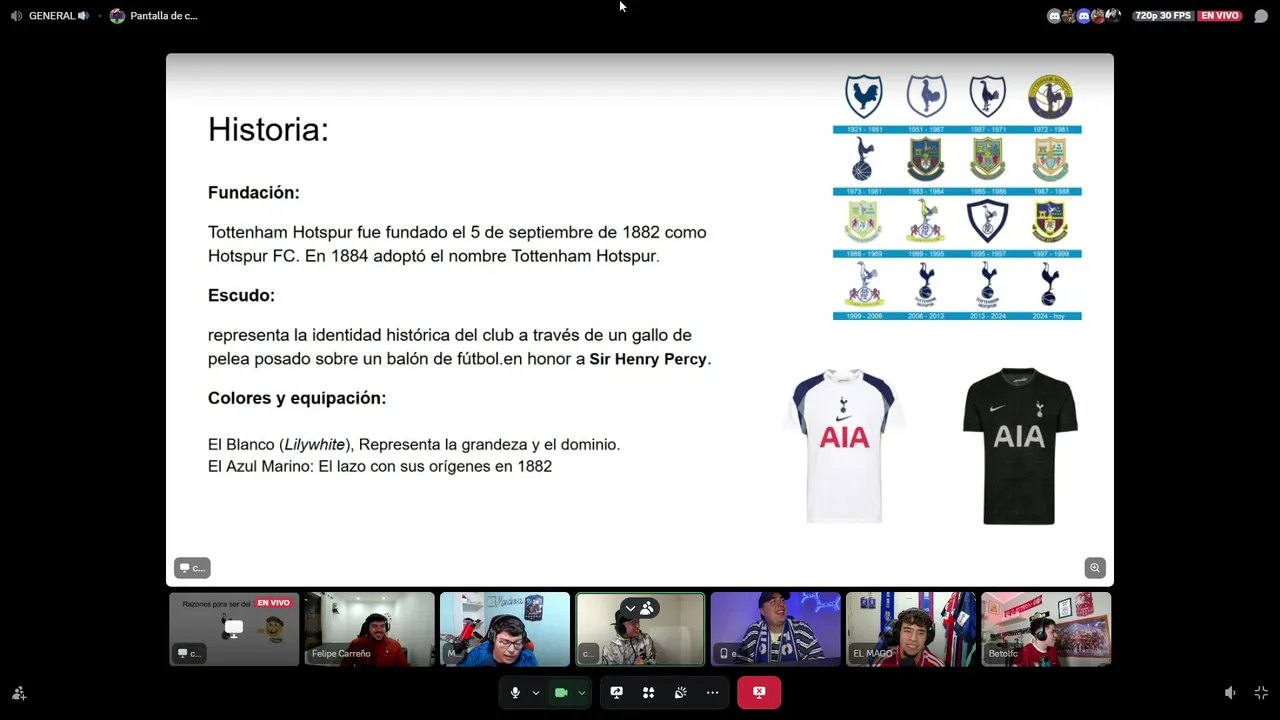Turn off the camera
The height and width of the screenshot is (720, 1280).
coord(561,692)
